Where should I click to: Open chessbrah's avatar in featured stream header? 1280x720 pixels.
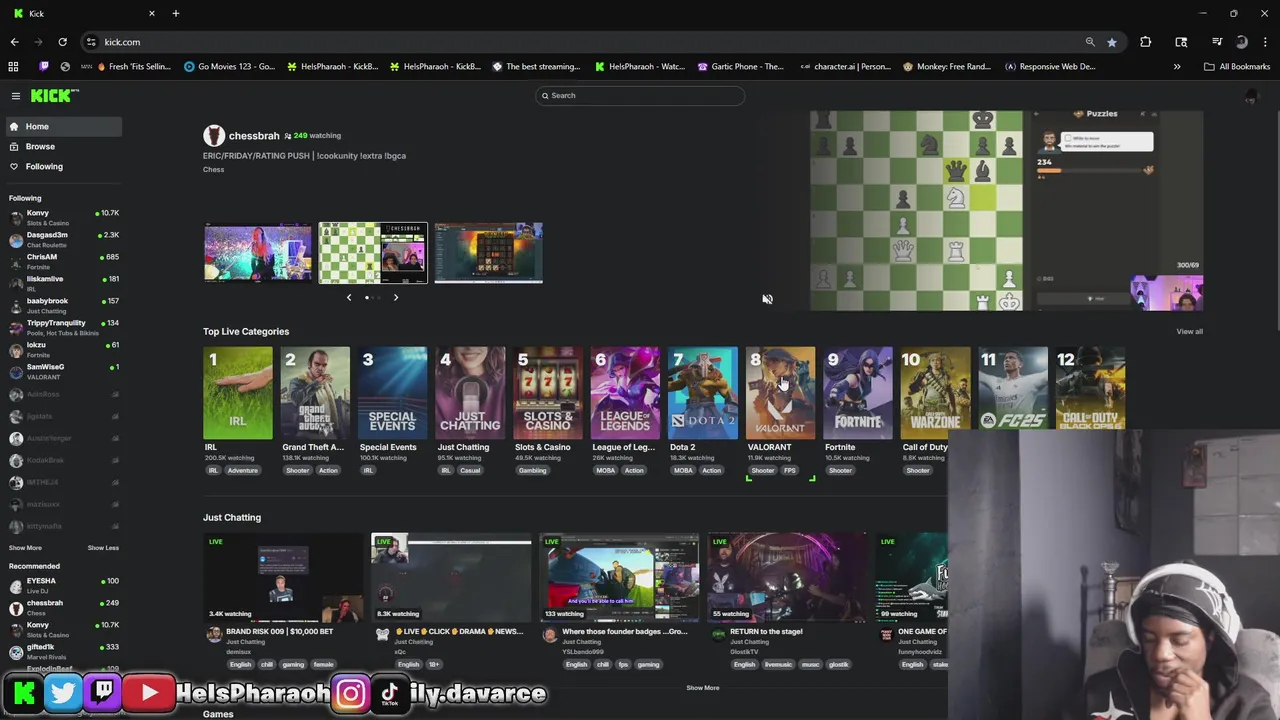click(x=214, y=136)
